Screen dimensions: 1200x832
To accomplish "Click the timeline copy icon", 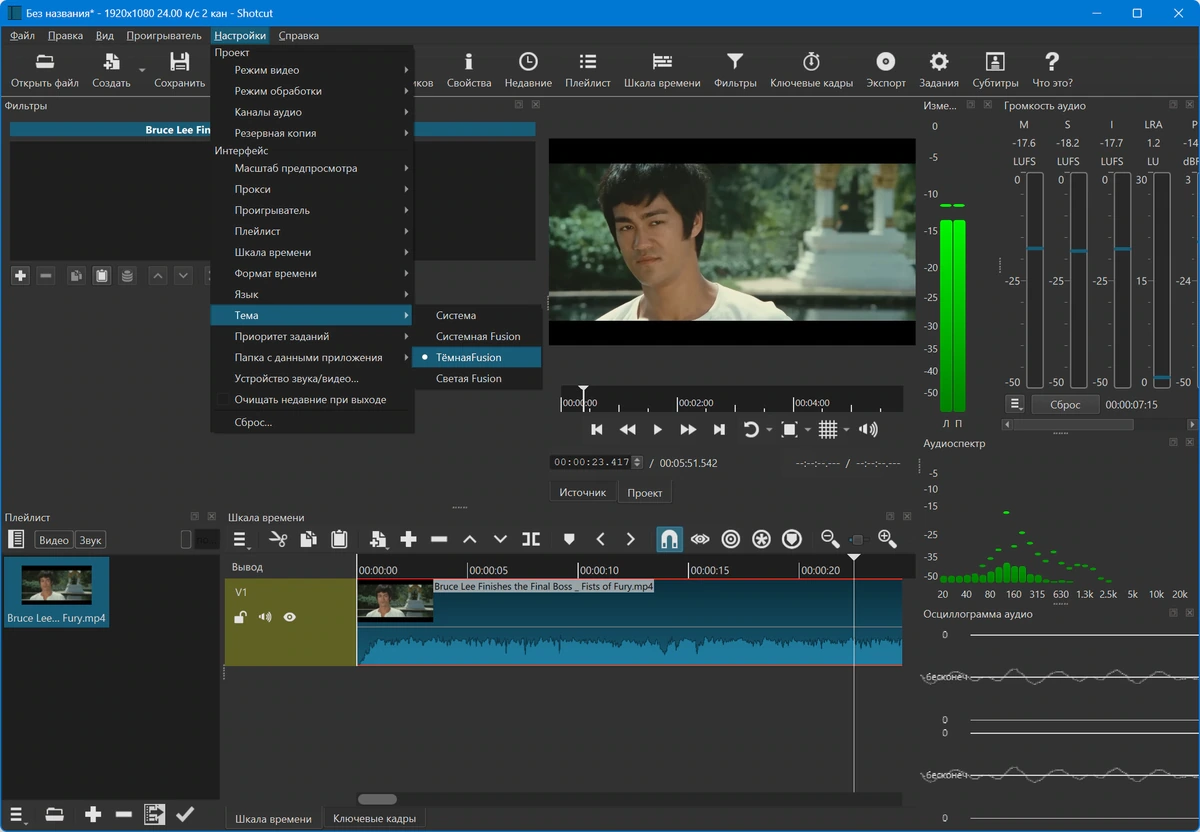I will tap(309, 539).
